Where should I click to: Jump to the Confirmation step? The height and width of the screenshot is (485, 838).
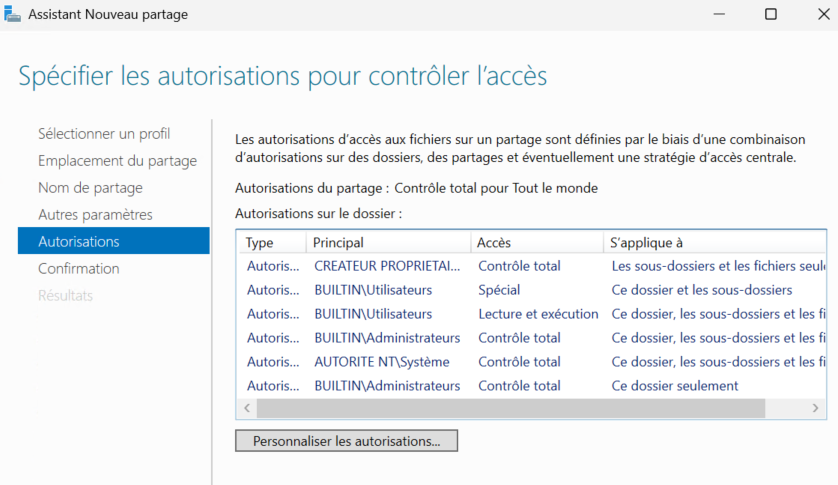pos(79,268)
